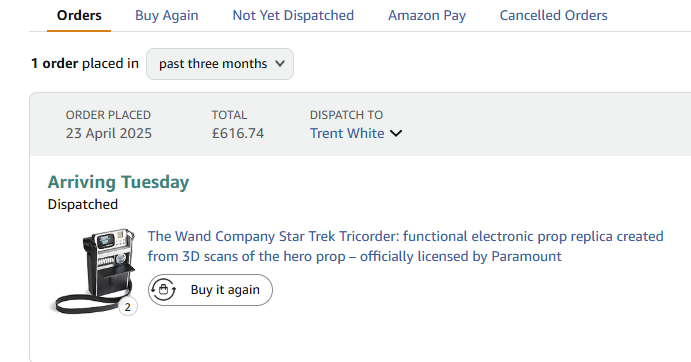Click the chevron in the time filter dropdown
Screen dimensions: 691x362
click(280, 63)
